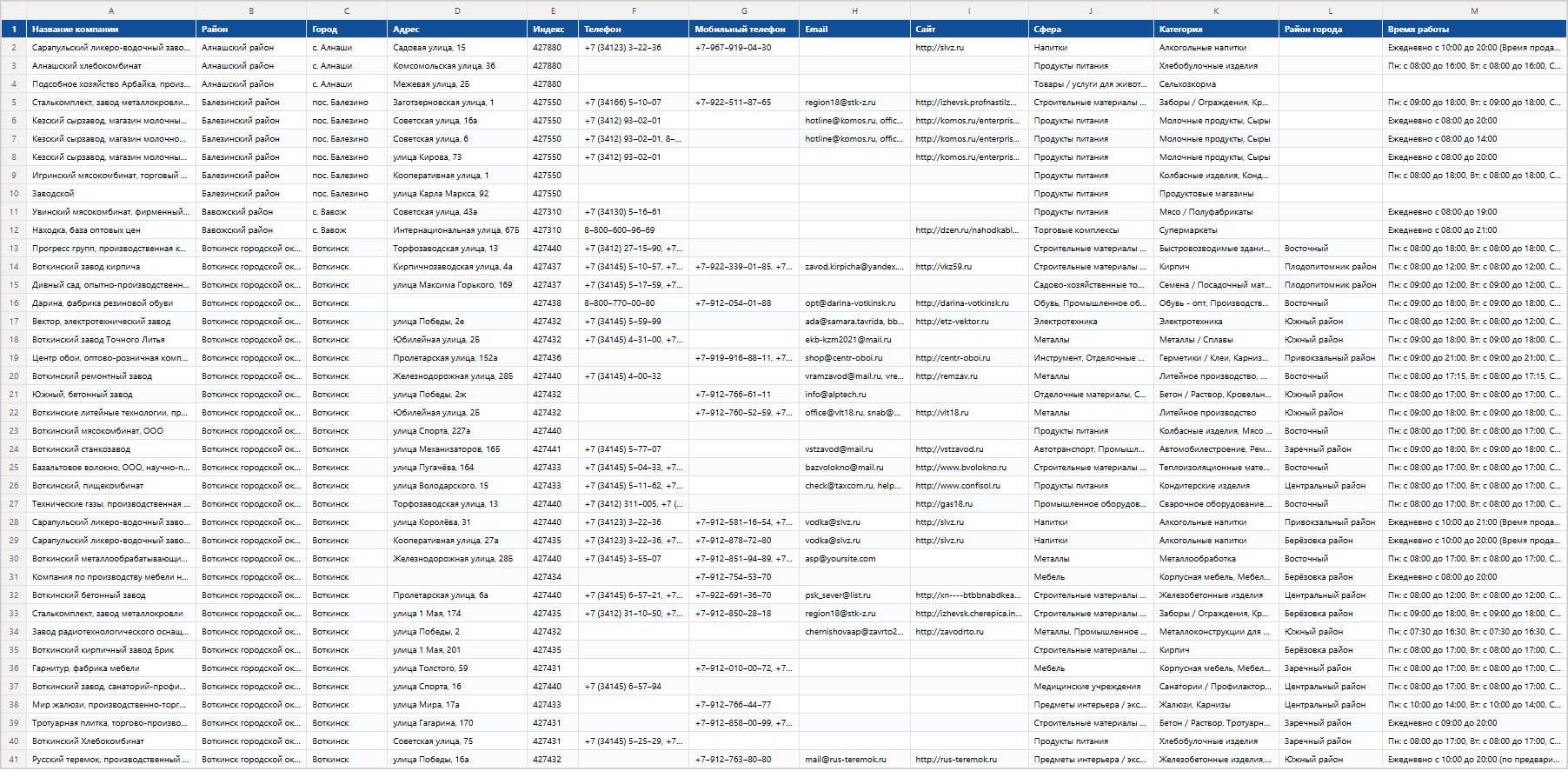Screen dimensions: 1568x784
Task: Click site "http://etz-vektor.ru"
Action: click(969, 322)
